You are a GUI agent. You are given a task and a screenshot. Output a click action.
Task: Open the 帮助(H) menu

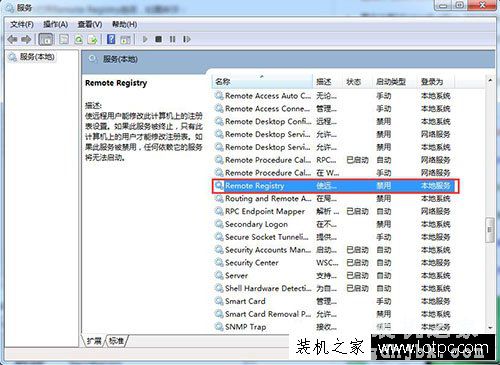click(124, 24)
